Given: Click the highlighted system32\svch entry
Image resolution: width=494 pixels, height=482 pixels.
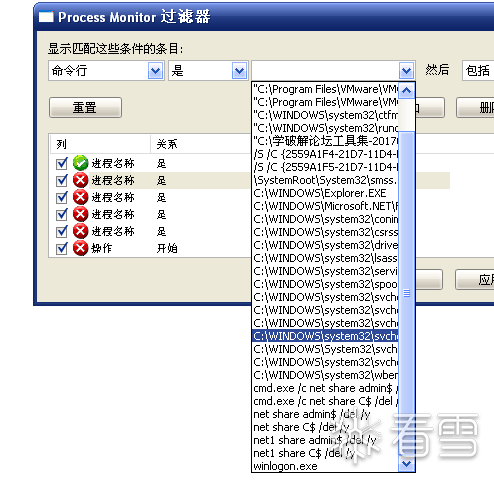Looking at the screenshot, I should coord(325,336).
